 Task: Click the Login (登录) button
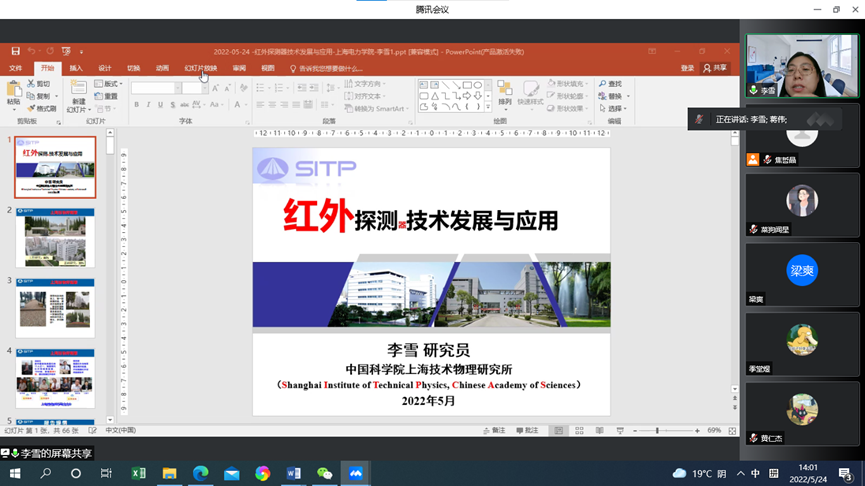tap(687, 68)
